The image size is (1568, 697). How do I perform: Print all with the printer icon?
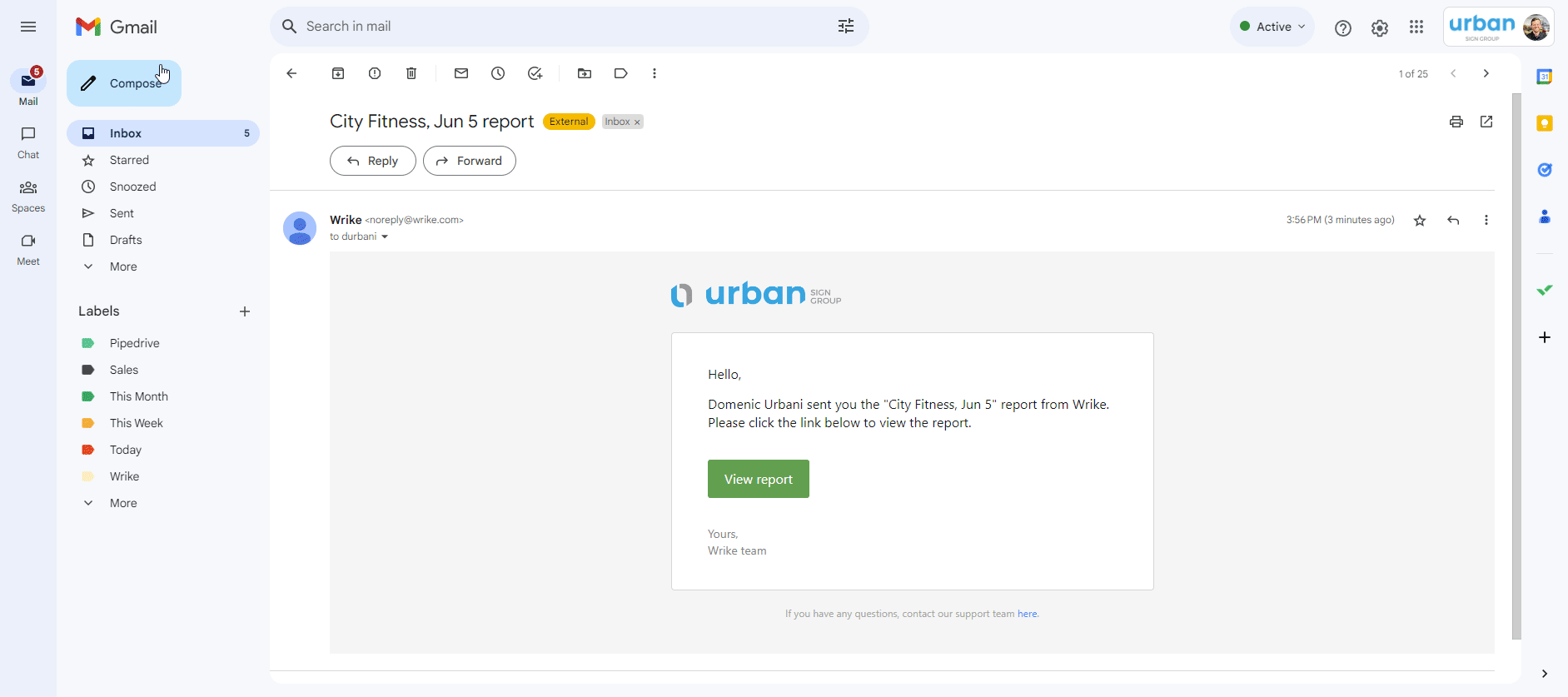(x=1456, y=122)
